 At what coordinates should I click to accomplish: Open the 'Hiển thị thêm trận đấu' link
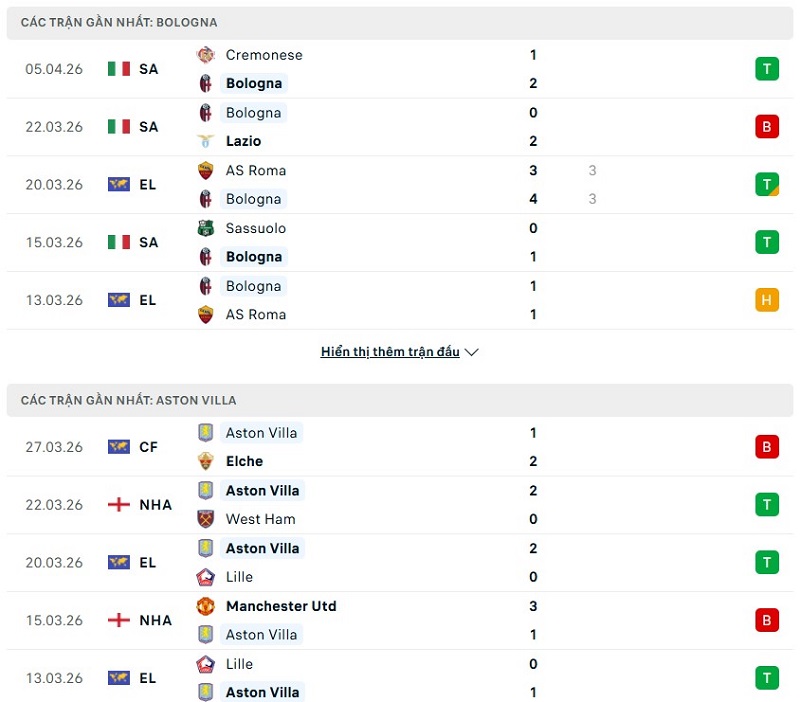pos(390,352)
